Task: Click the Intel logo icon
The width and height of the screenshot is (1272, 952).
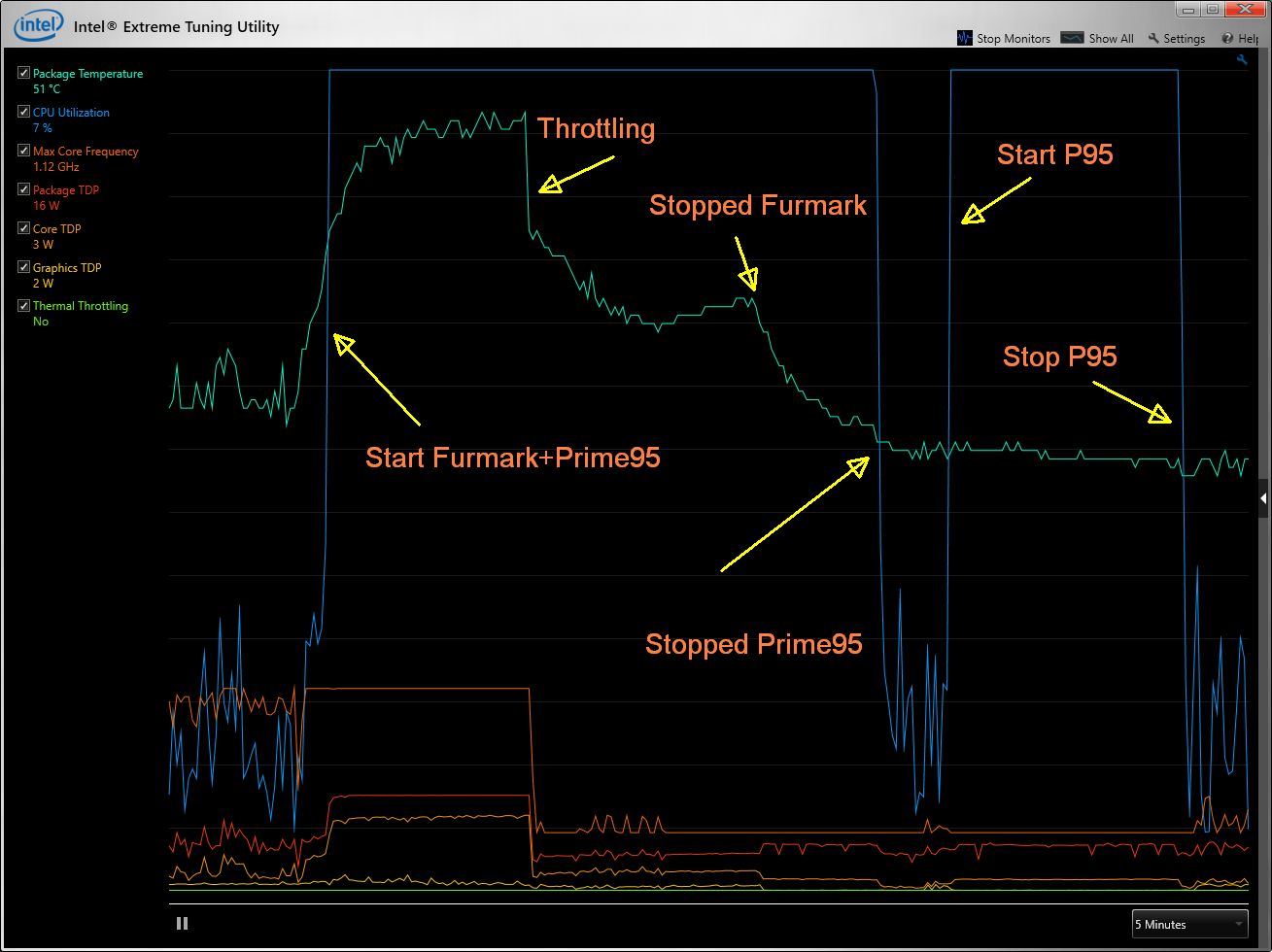Action: click(39, 26)
